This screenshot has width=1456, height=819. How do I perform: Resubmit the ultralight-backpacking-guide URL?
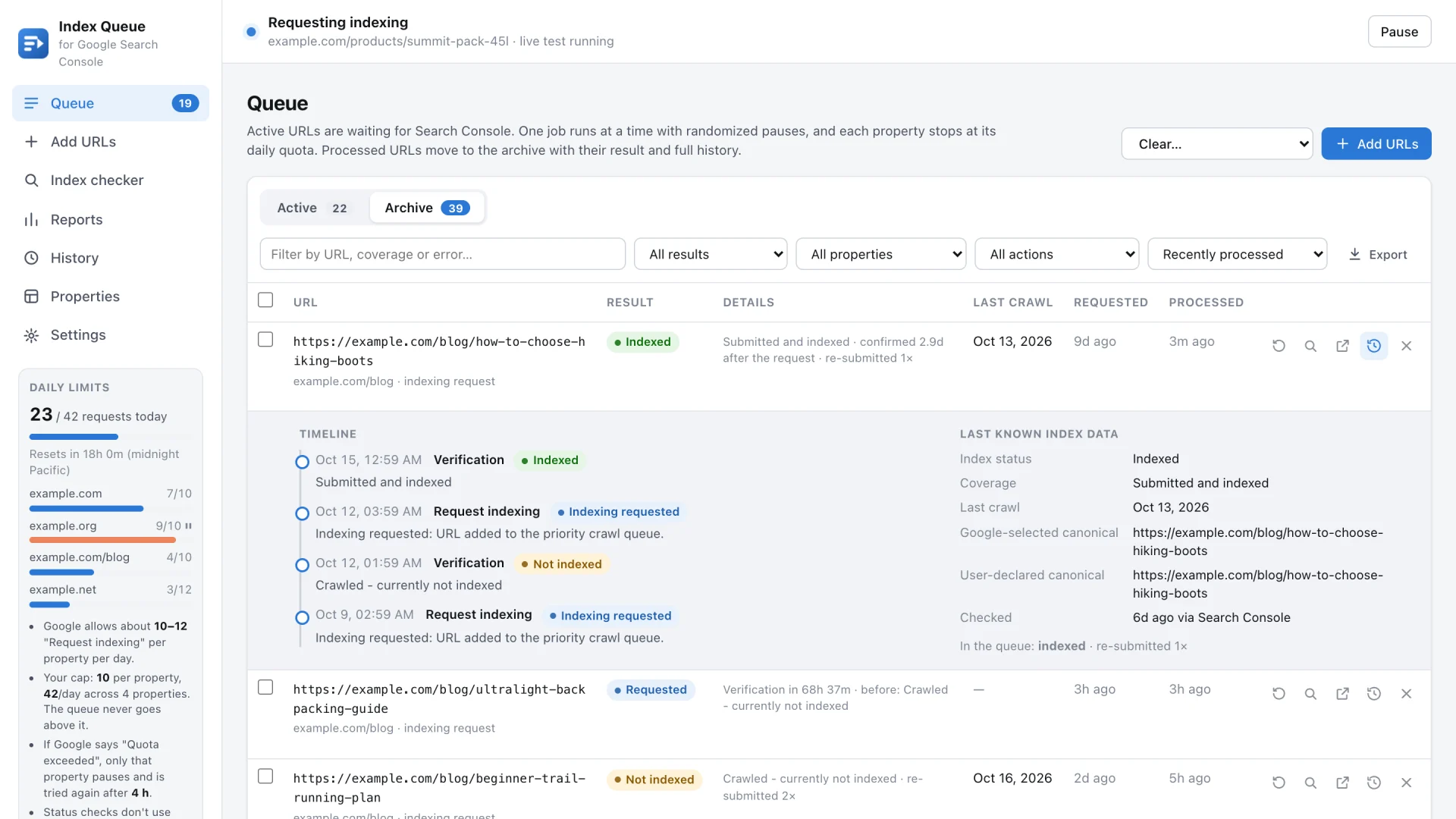[x=1279, y=693]
